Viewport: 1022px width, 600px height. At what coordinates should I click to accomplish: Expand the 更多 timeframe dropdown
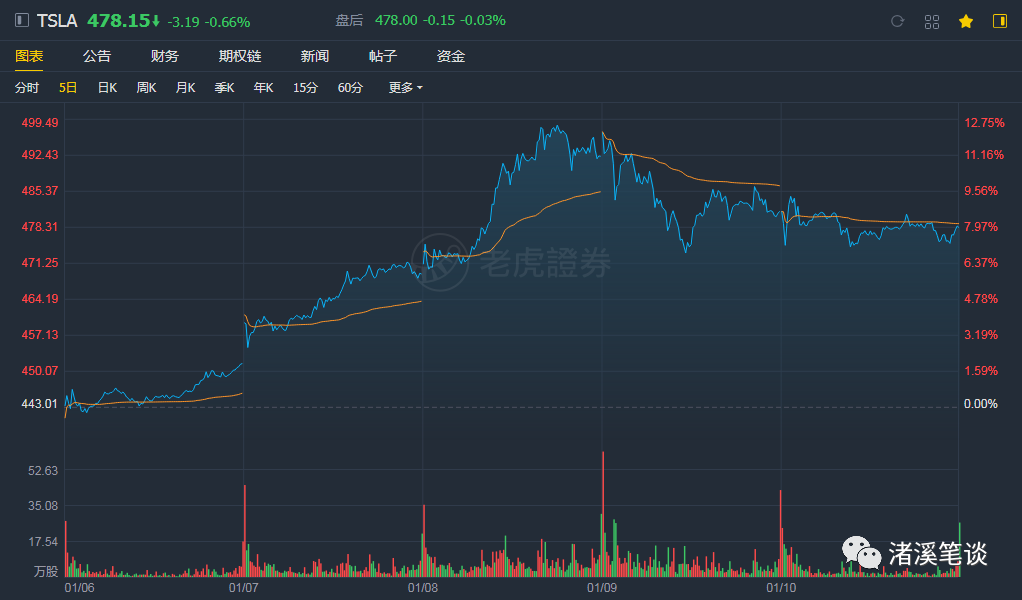pos(405,88)
